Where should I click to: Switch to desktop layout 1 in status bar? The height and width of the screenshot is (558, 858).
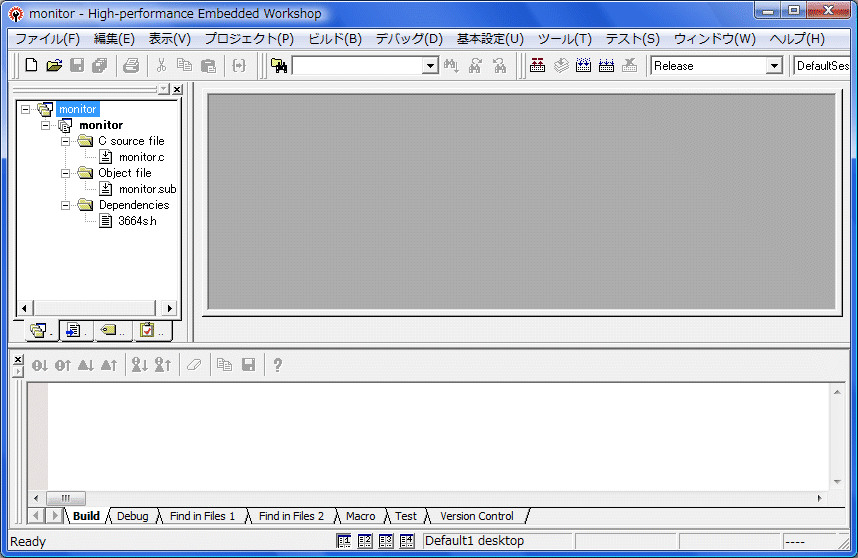344,541
